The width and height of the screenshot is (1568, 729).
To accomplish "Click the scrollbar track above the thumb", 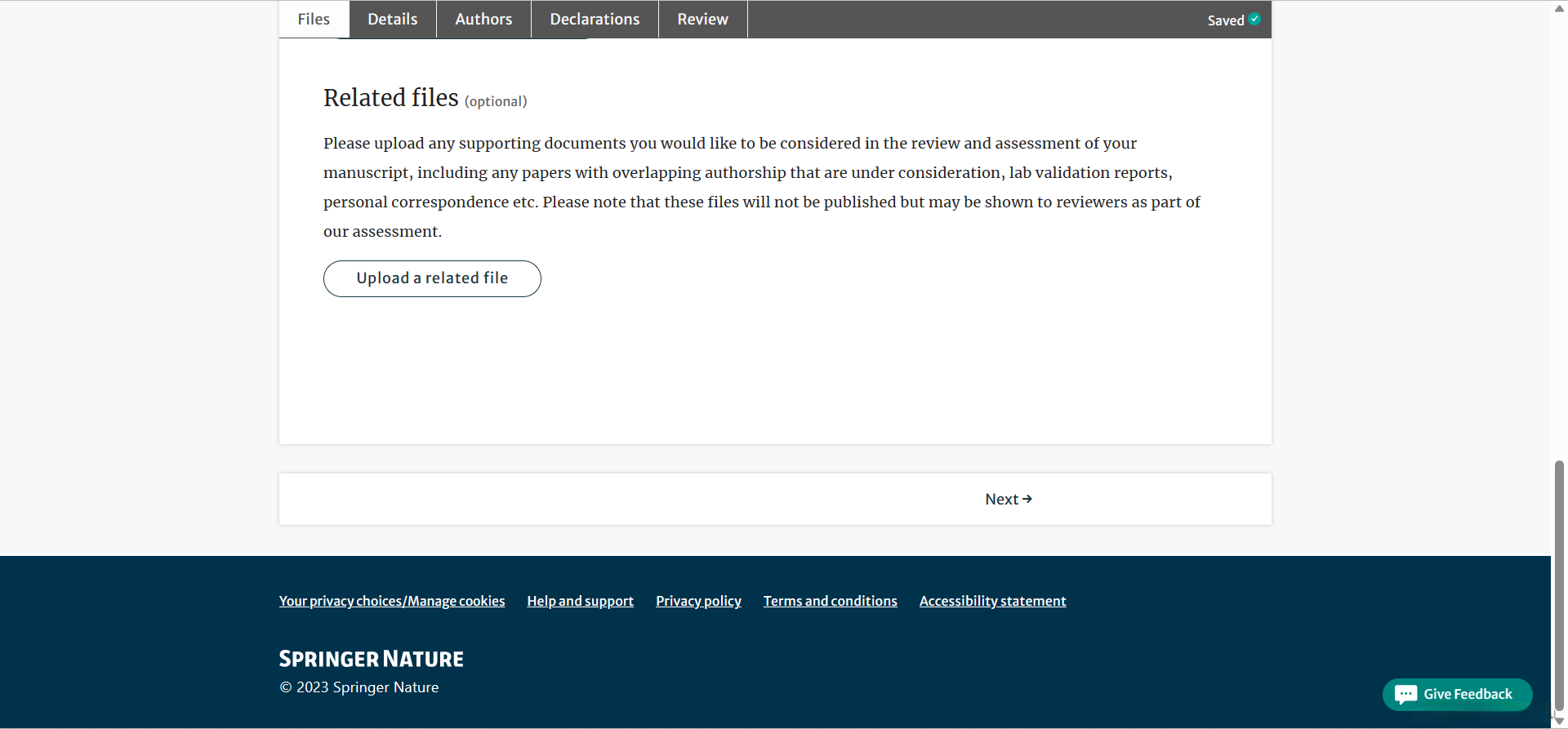I will pyautogui.click(x=1559, y=245).
